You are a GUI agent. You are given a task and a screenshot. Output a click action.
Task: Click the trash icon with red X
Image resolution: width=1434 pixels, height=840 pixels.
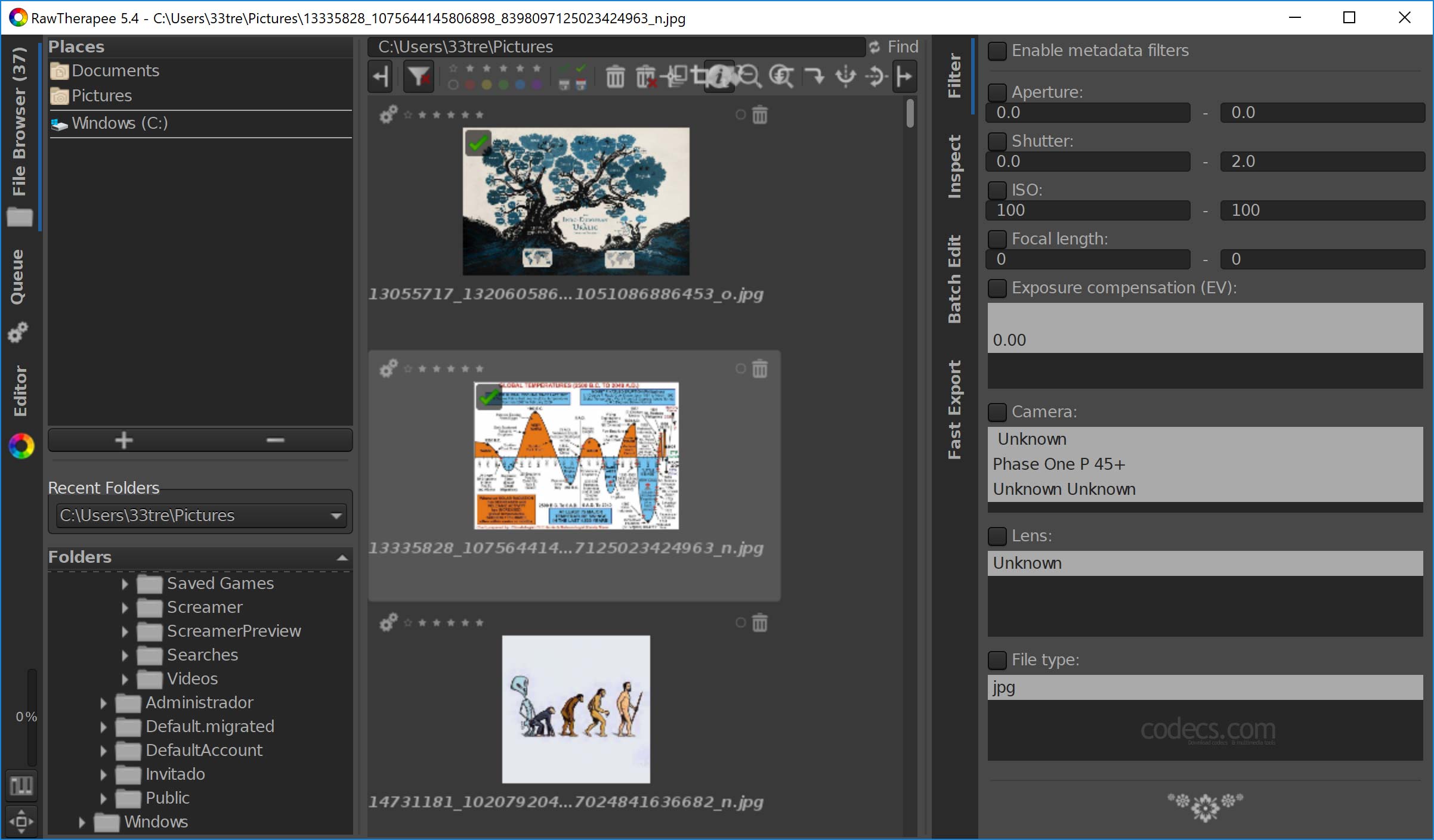point(645,77)
